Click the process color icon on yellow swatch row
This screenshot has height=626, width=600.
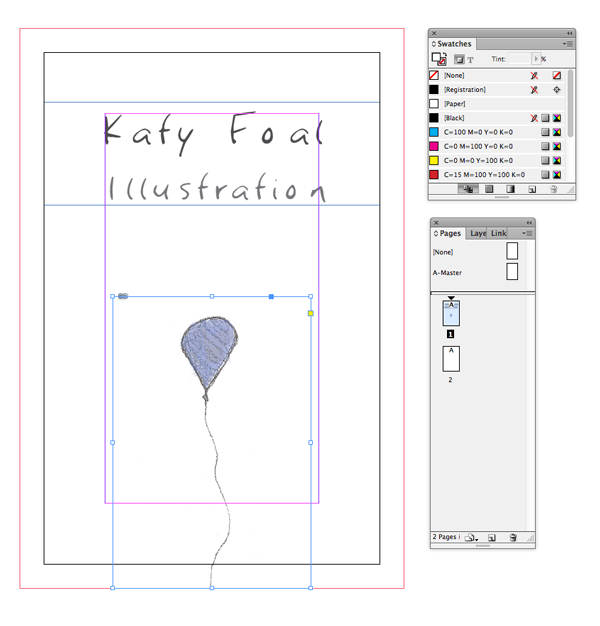(545, 160)
